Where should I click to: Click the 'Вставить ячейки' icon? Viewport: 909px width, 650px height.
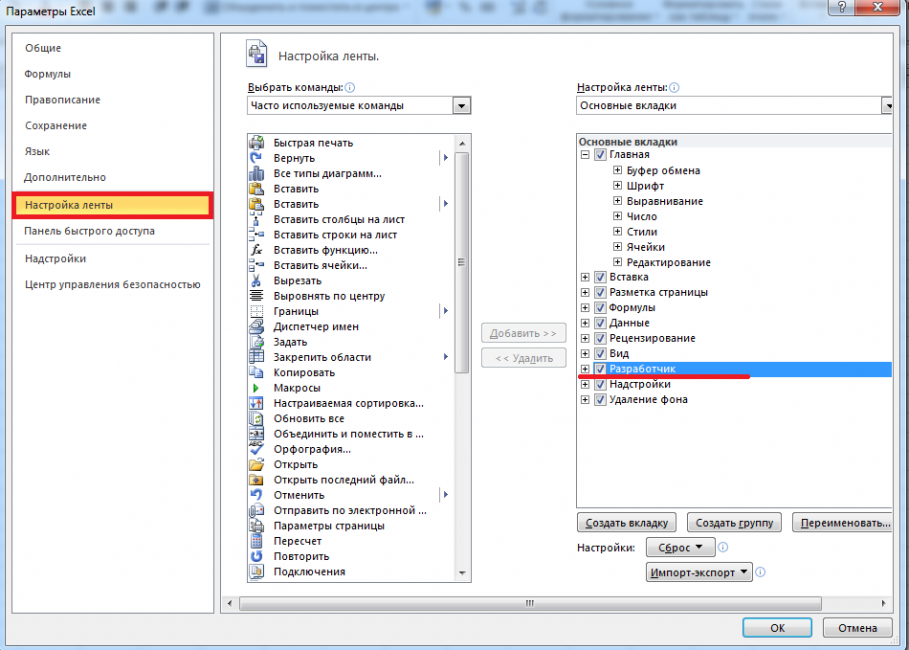(256, 265)
